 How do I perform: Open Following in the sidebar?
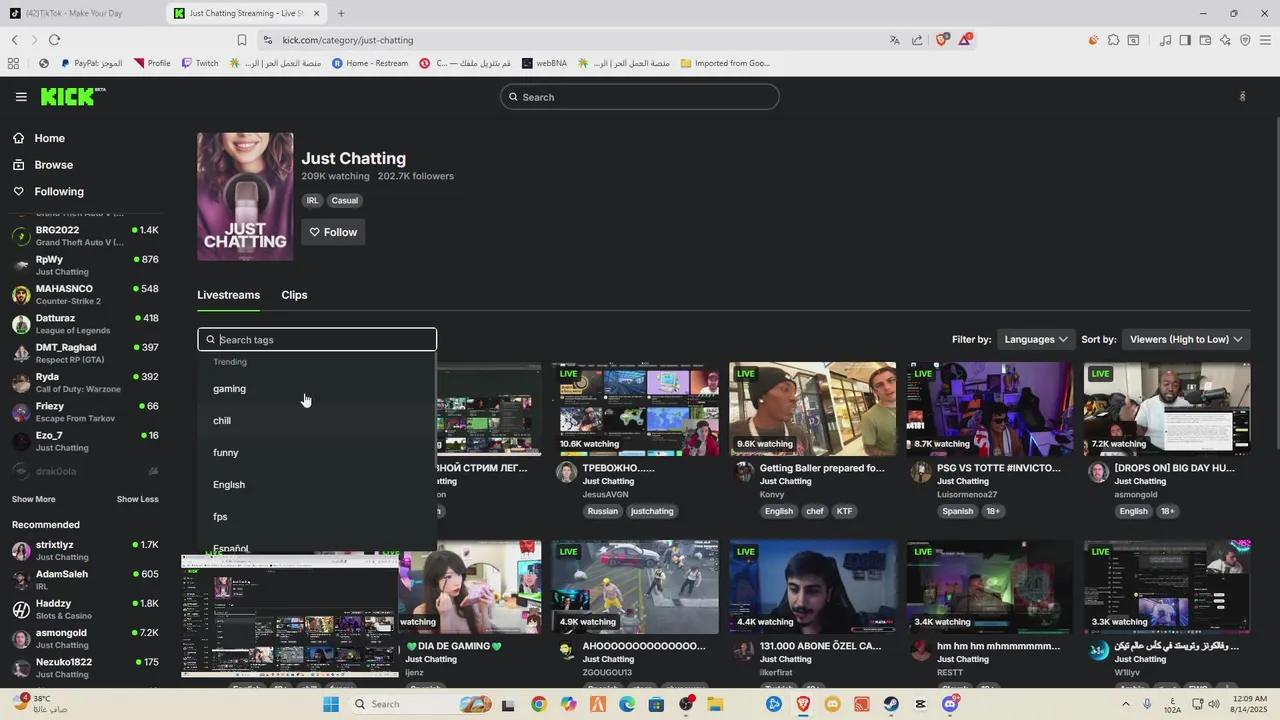coord(59,192)
